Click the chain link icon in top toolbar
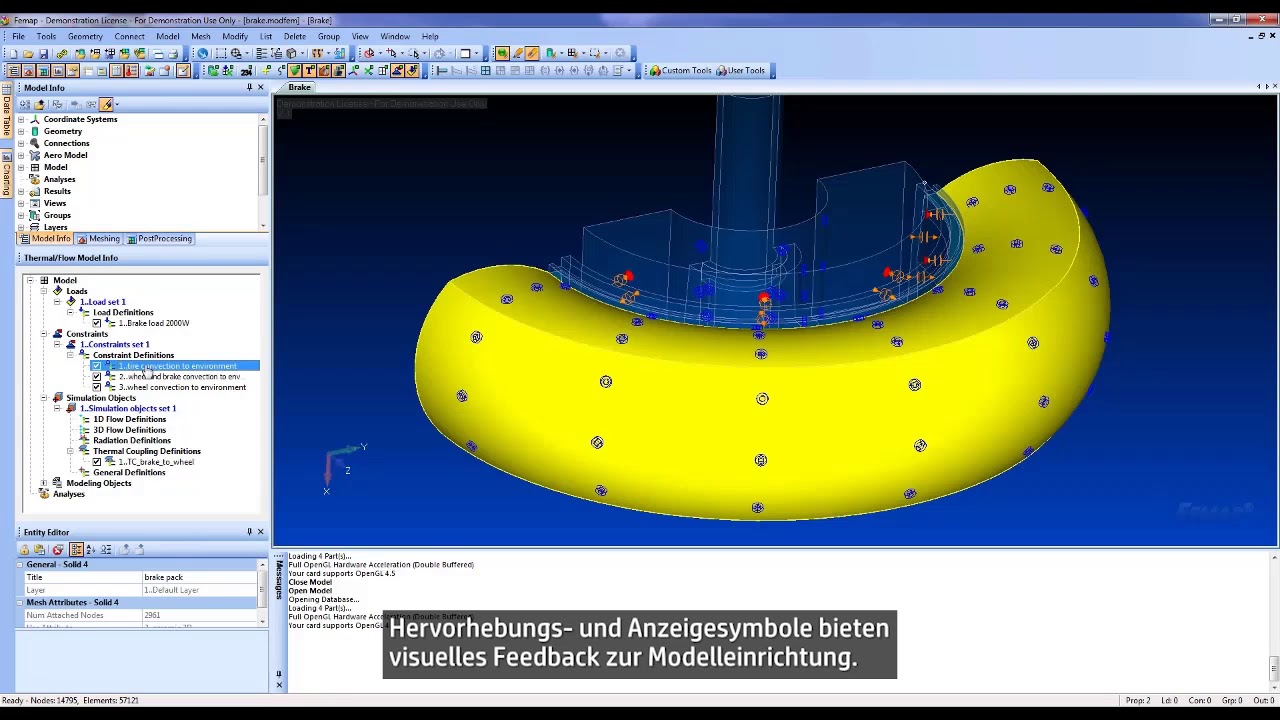The width and height of the screenshot is (1280, 720). [x=61, y=54]
